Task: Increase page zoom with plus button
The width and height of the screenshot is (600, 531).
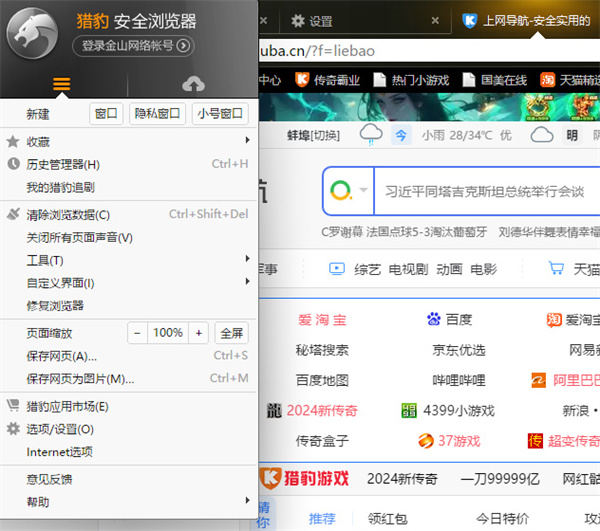Action: point(199,333)
